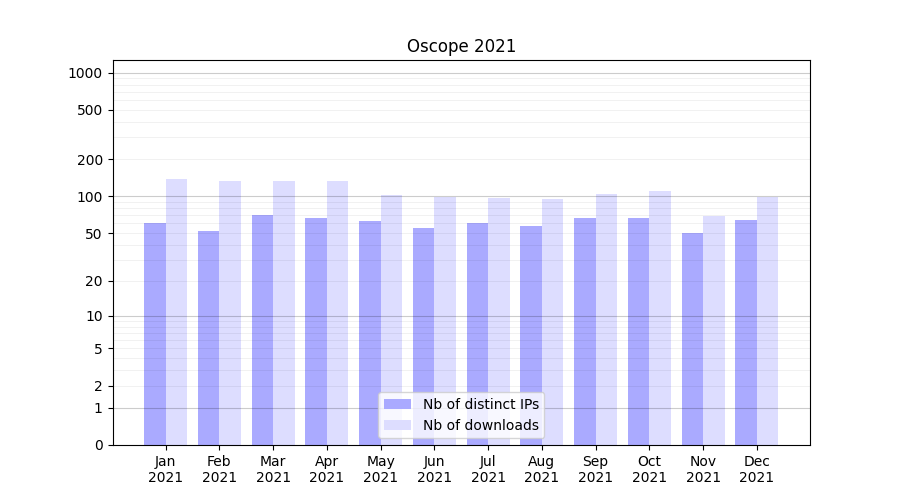Click the 'Nb of distinct IPs' legend swatch
Screen dimensions: 900x500
pos(397,404)
